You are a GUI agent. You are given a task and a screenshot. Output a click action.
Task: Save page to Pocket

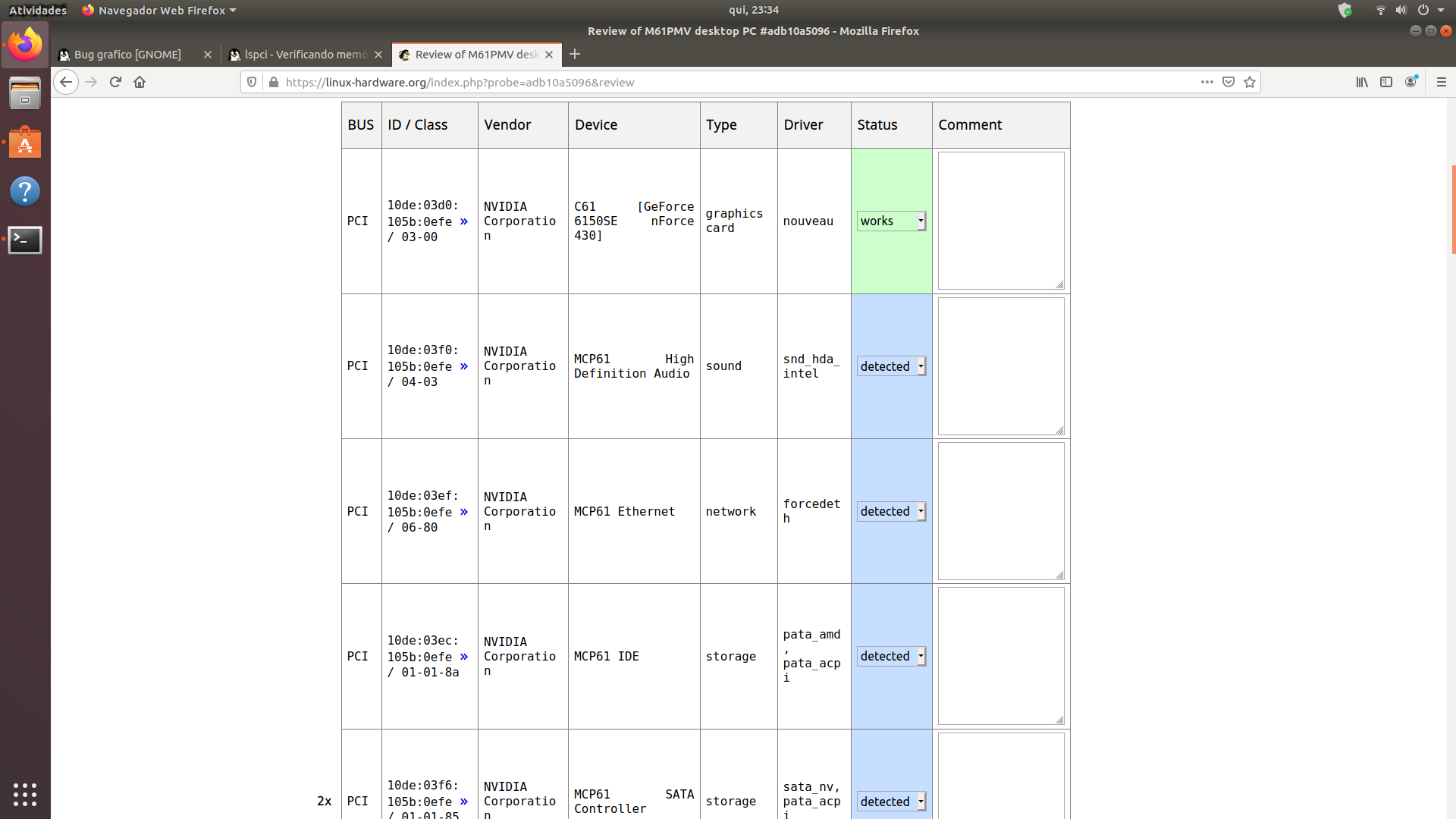[1228, 82]
